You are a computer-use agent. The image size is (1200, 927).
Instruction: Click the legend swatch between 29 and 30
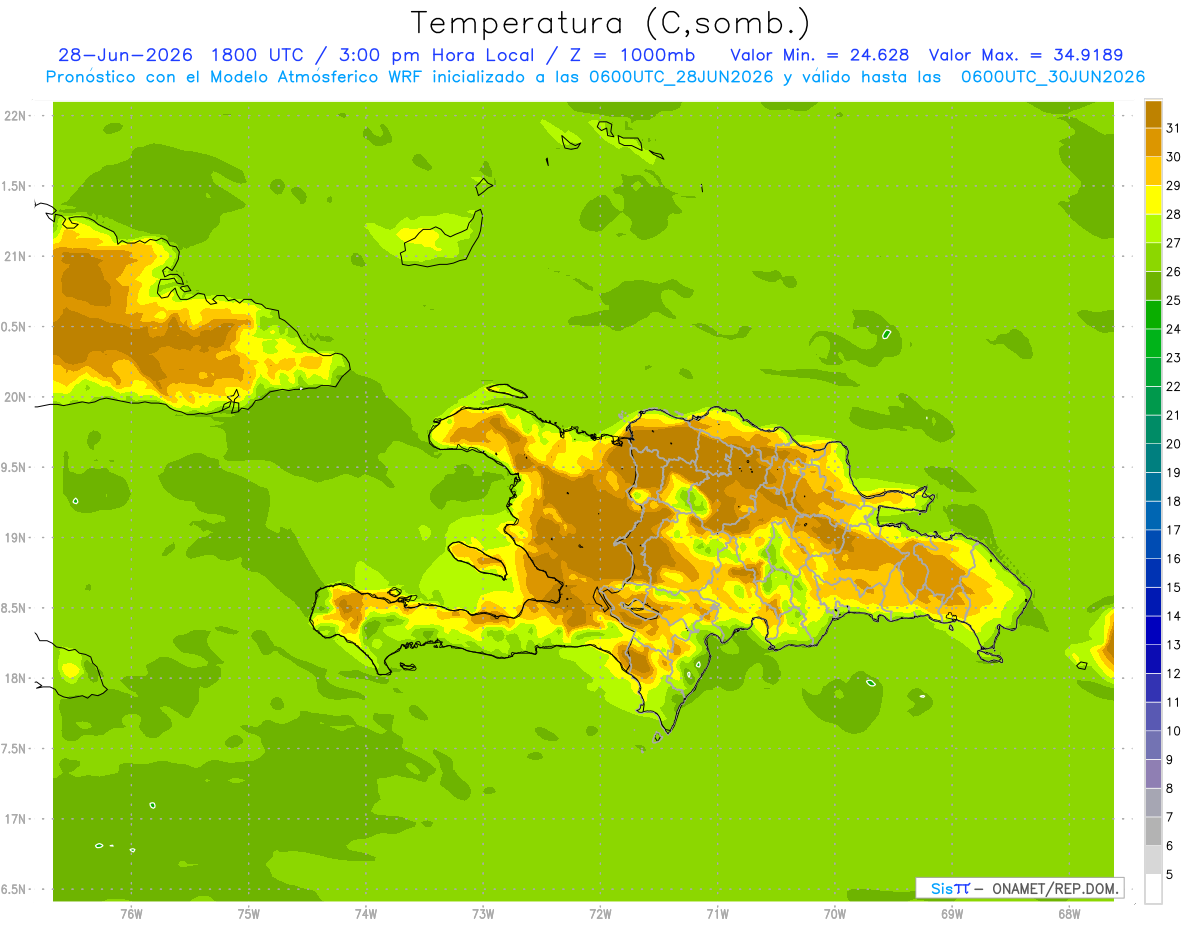pyautogui.click(x=1153, y=171)
